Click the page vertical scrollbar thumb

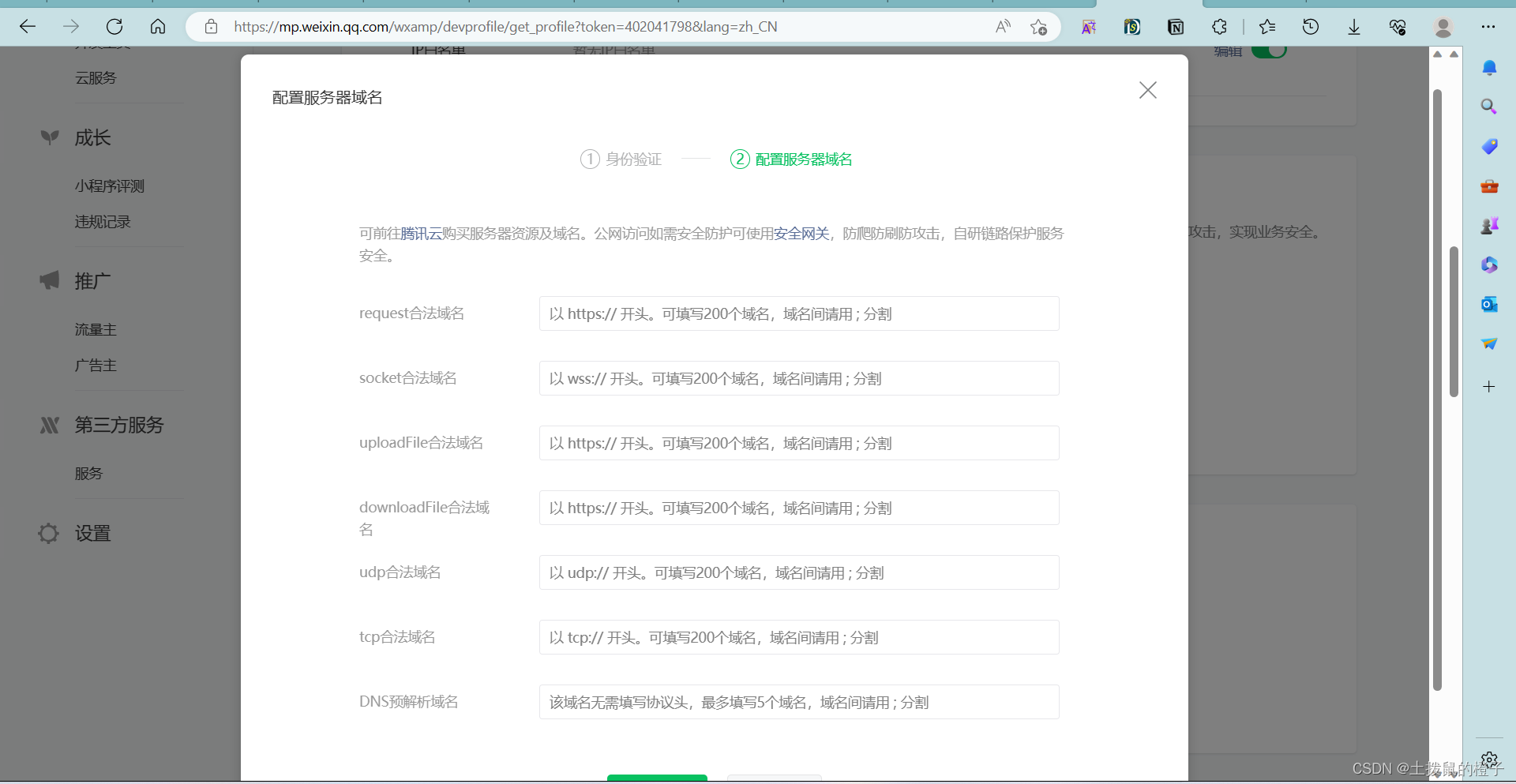tap(1454, 321)
